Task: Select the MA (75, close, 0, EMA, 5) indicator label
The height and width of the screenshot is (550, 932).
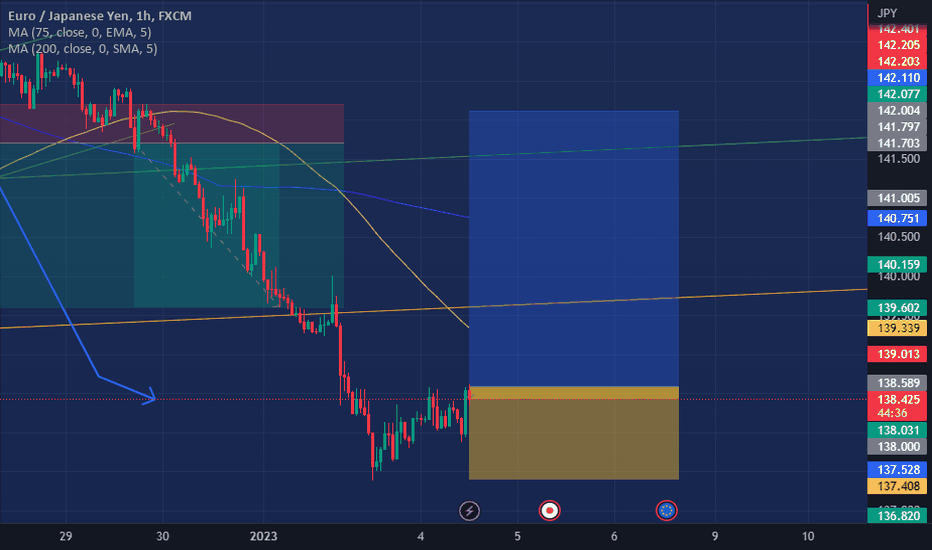Action: [x=80, y=33]
